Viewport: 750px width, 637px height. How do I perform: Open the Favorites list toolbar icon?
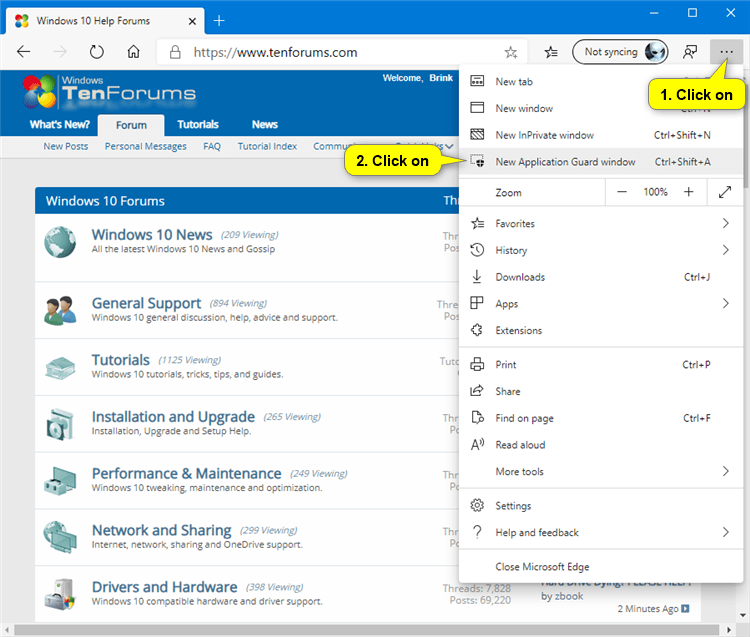(x=551, y=52)
